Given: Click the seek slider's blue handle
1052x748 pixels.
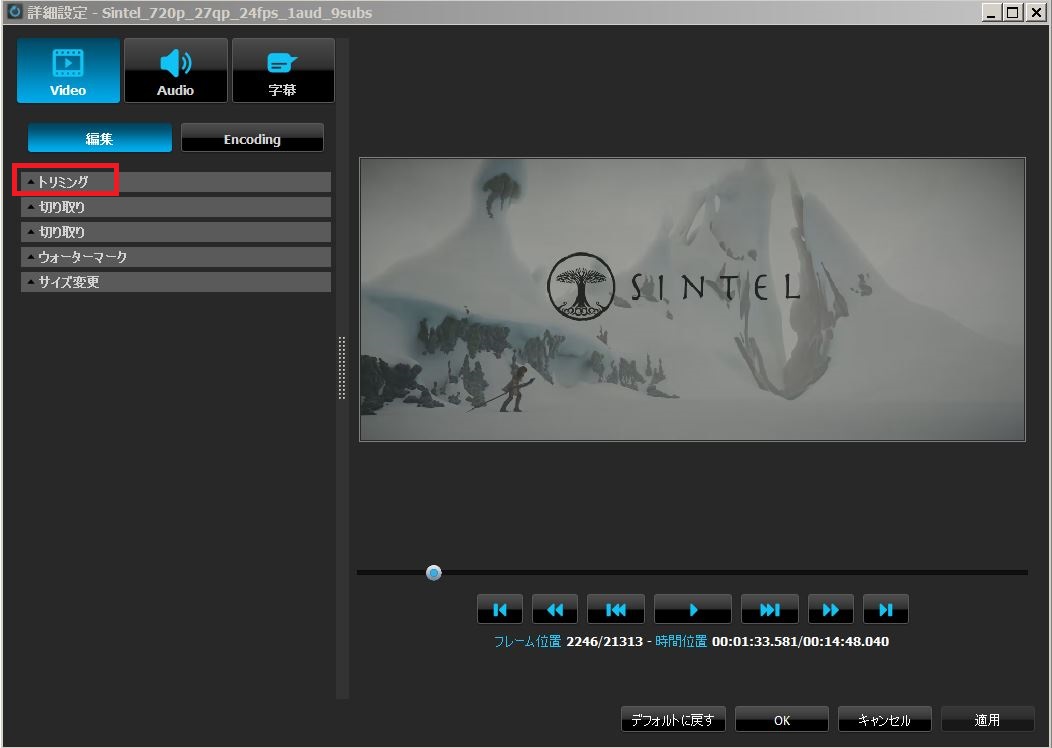Looking at the screenshot, I should (x=434, y=573).
